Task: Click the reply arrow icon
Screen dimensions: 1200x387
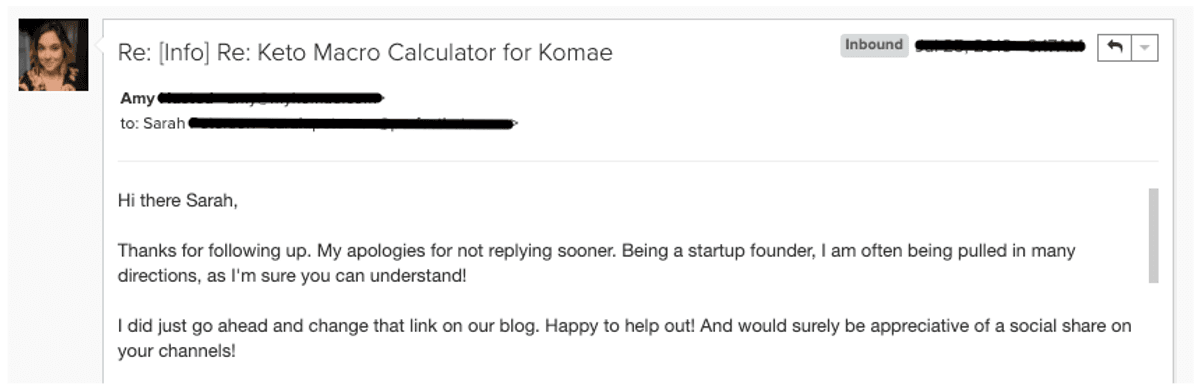Action: (x=1115, y=47)
